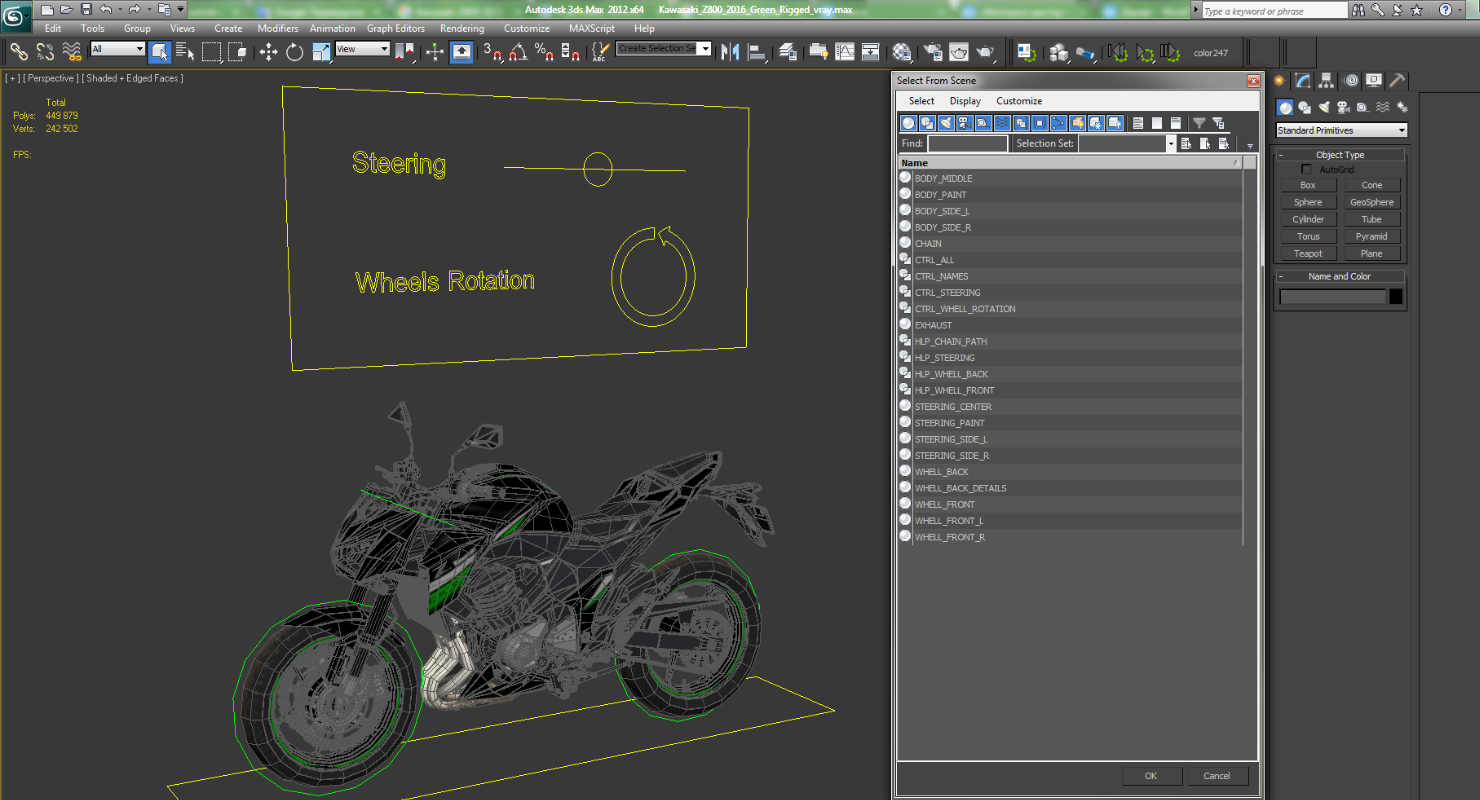
Task: Click the Mirror tool icon
Action: point(729,51)
